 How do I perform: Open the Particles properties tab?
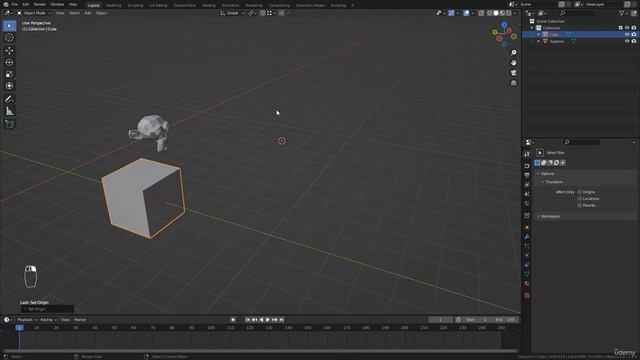[x=527, y=246]
